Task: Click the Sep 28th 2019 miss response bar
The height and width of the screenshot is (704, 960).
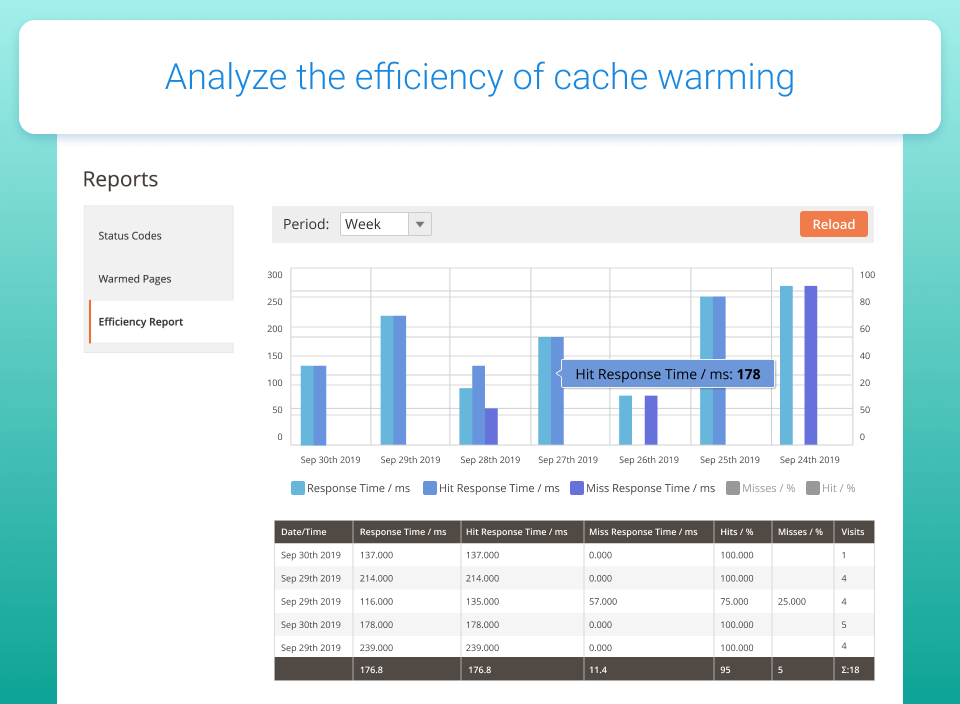Action: [491, 426]
